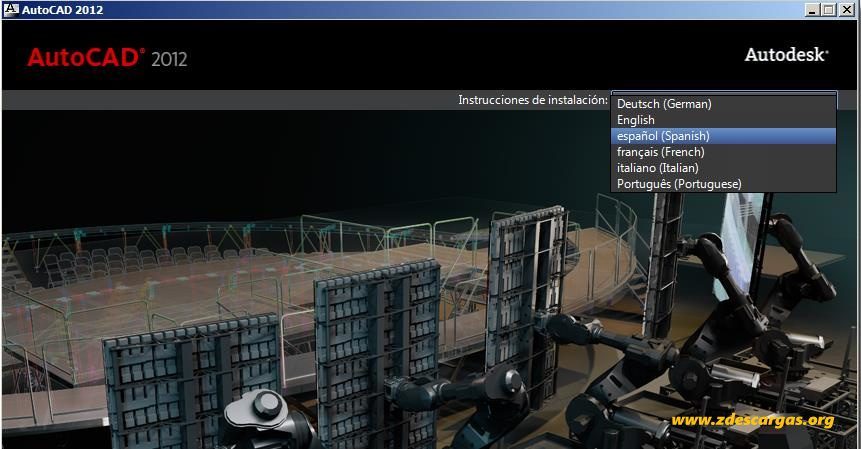Select Deutsch (German) from language list
This screenshot has height=449, width=861.
point(724,104)
